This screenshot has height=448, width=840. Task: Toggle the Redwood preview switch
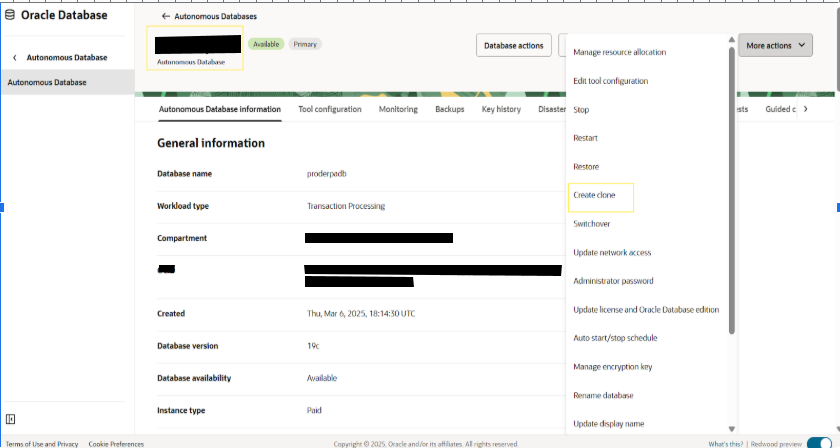[819, 443]
